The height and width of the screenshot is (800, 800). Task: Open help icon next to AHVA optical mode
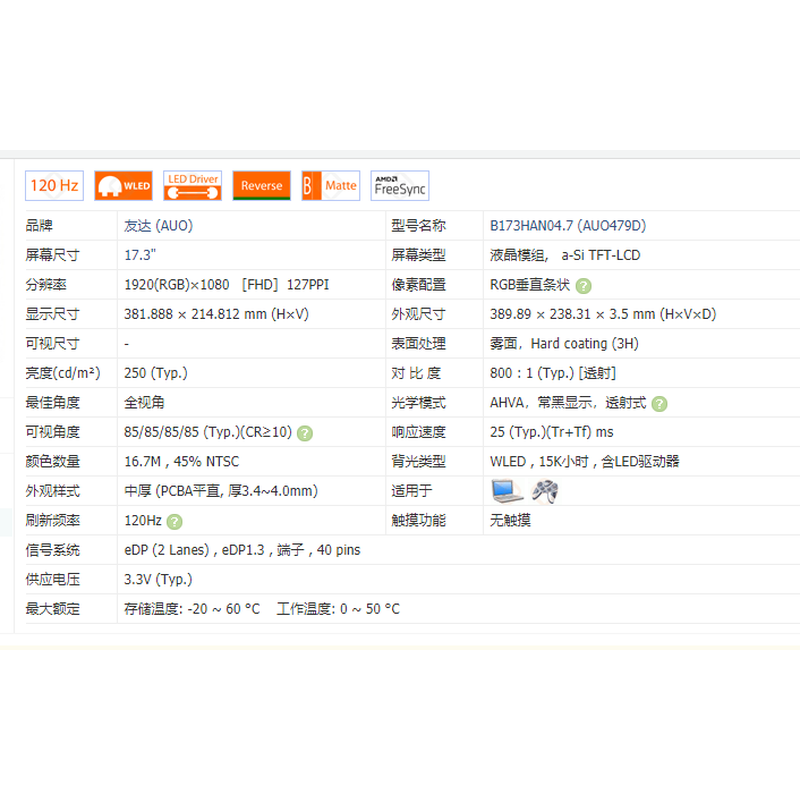coord(659,402)
